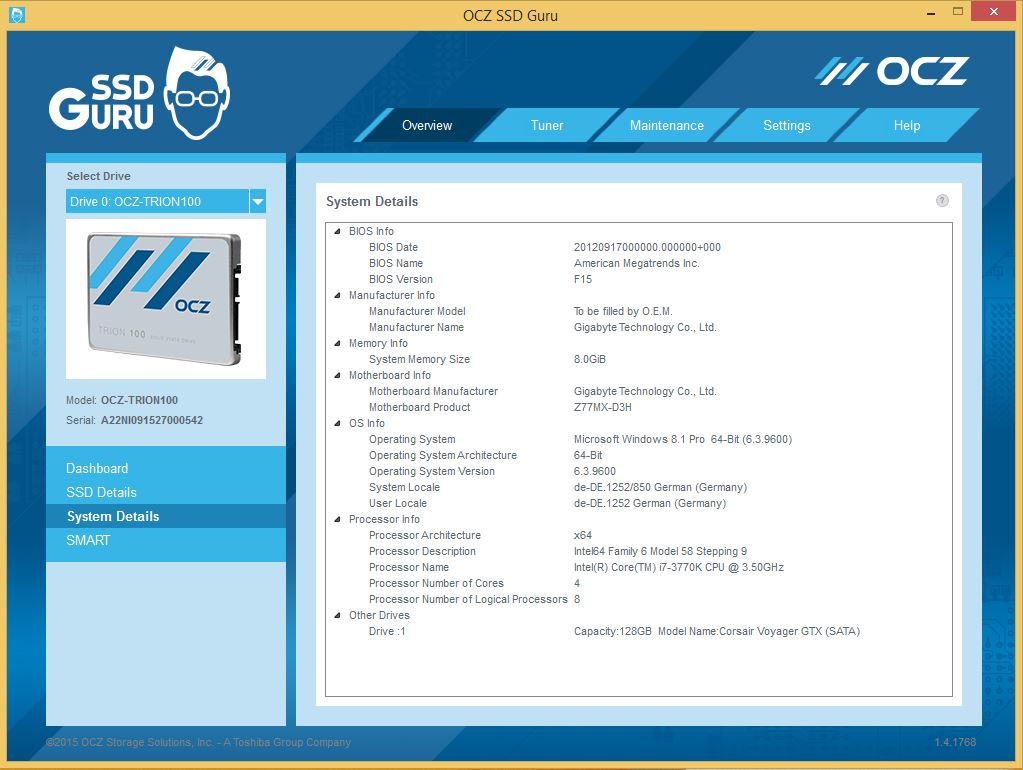Collapse the Other Drives section

[x=337, y=615]
